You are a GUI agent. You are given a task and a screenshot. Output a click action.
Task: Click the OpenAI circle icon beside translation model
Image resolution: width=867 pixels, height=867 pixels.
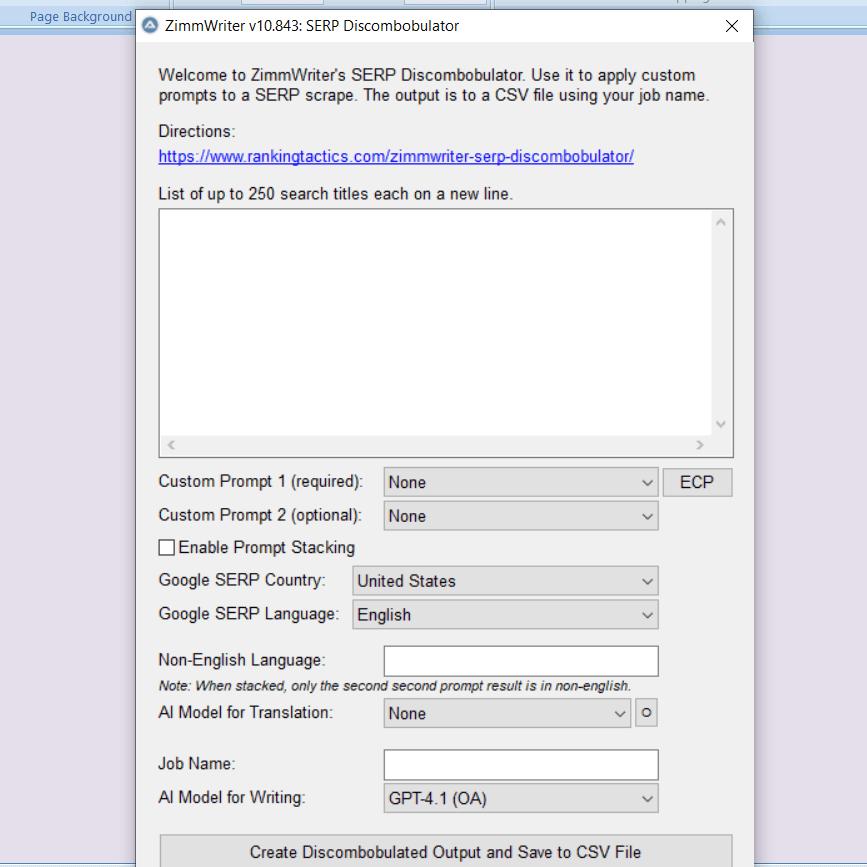646,713
